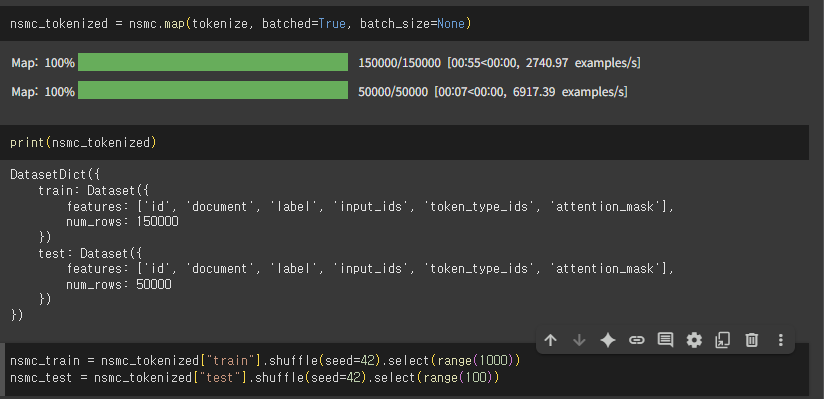Viewport: 824px width, 399px height.
Task: Copy link to cell with the chain icon
Action: (636, 340)
